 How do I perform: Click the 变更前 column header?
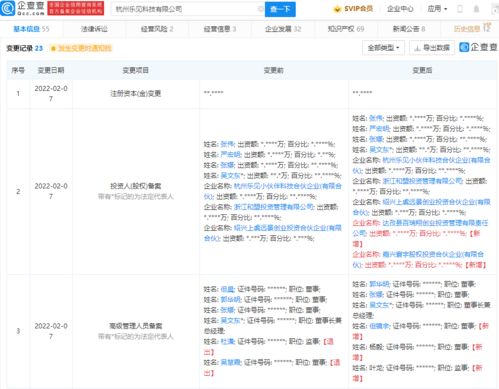(273, 70)
